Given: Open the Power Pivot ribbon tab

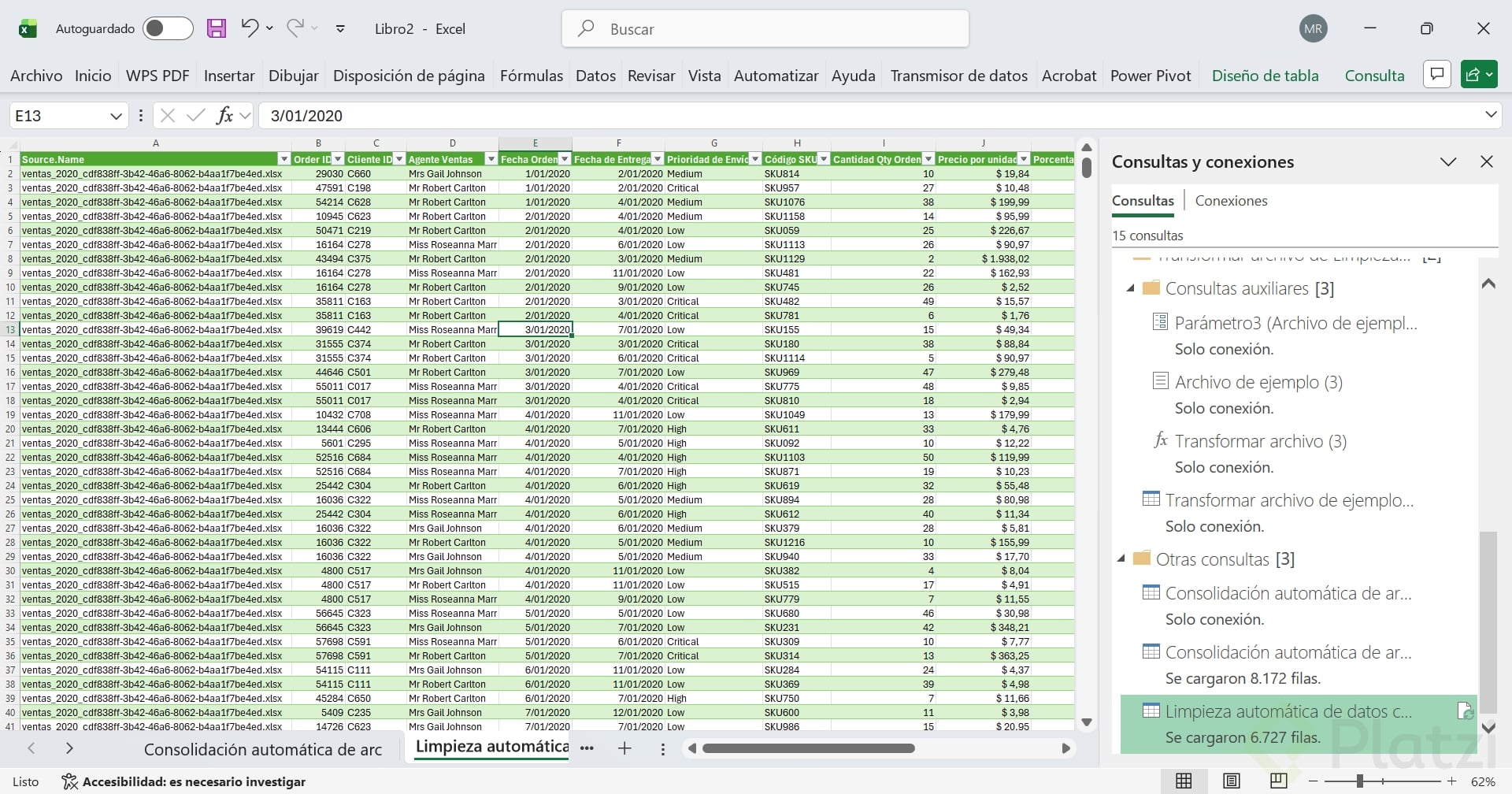Looking at the screenshot, I should [x=1150, y=76].
